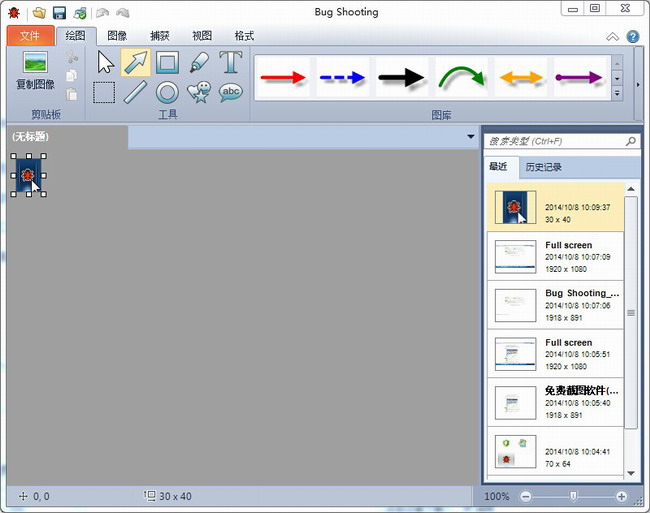Image resolution: width=650 pixels, height=513 pixels.
Task: Choose the rectangle shape tool
Action: (167, 63)
